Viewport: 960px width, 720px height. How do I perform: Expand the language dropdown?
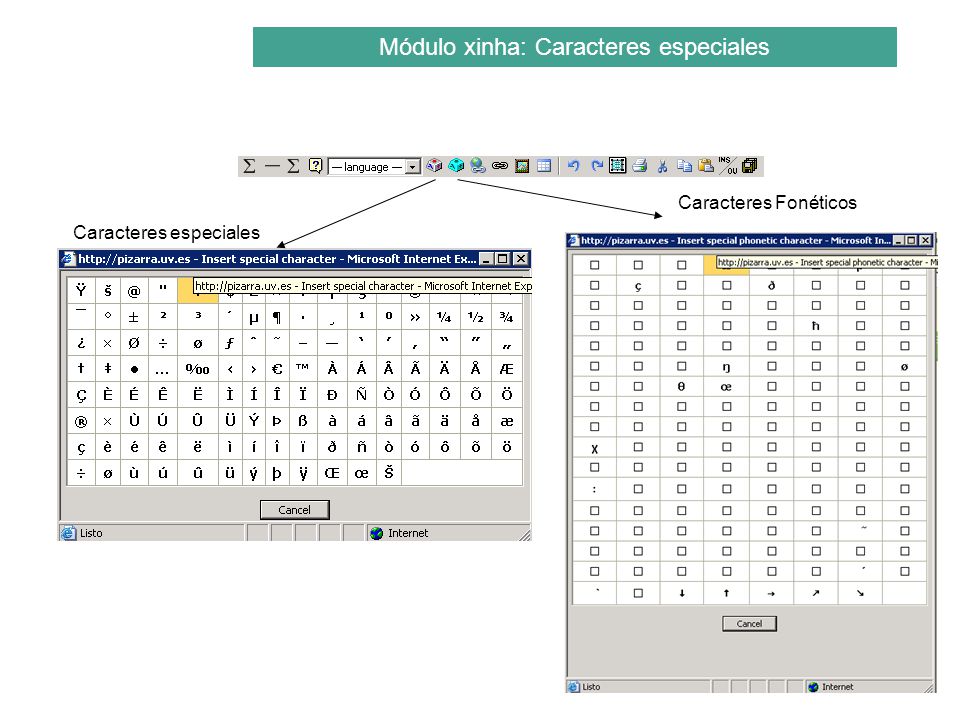pyautogui.click(x=413, y=167)
